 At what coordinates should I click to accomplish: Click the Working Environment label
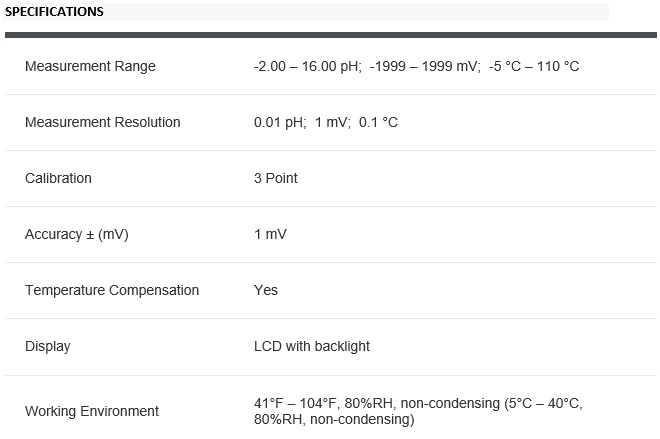pos(92,411)
